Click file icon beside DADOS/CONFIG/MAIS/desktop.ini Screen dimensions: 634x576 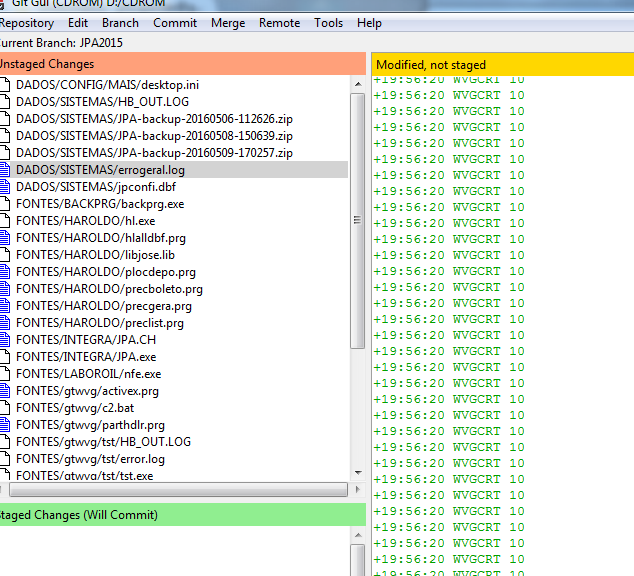4,85
